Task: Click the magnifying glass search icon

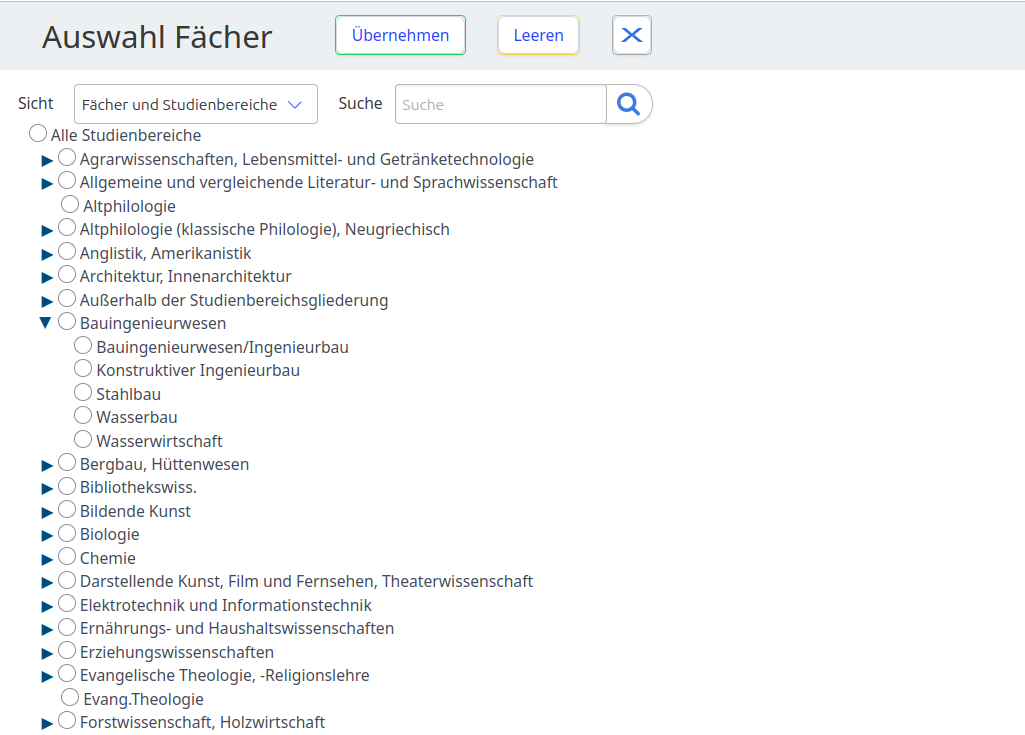Action: pos(628,104)
